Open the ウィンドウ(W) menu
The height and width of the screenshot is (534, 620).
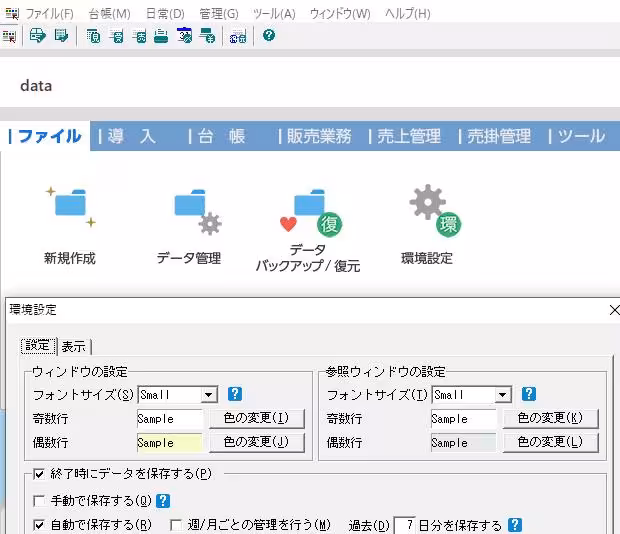point(340,14)
